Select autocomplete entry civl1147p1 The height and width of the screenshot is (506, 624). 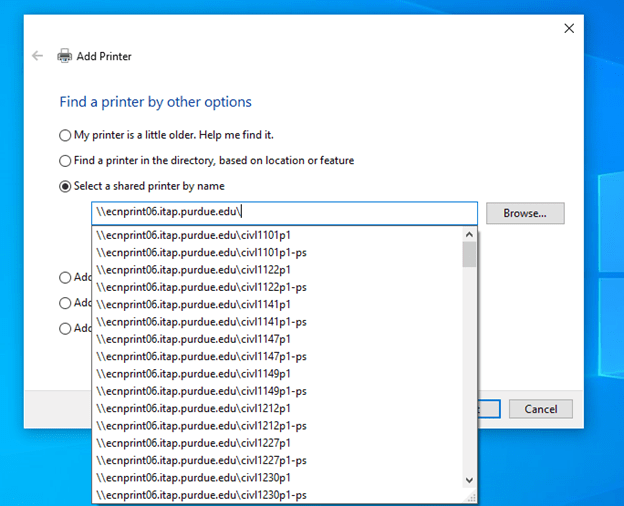click(277, 339)
